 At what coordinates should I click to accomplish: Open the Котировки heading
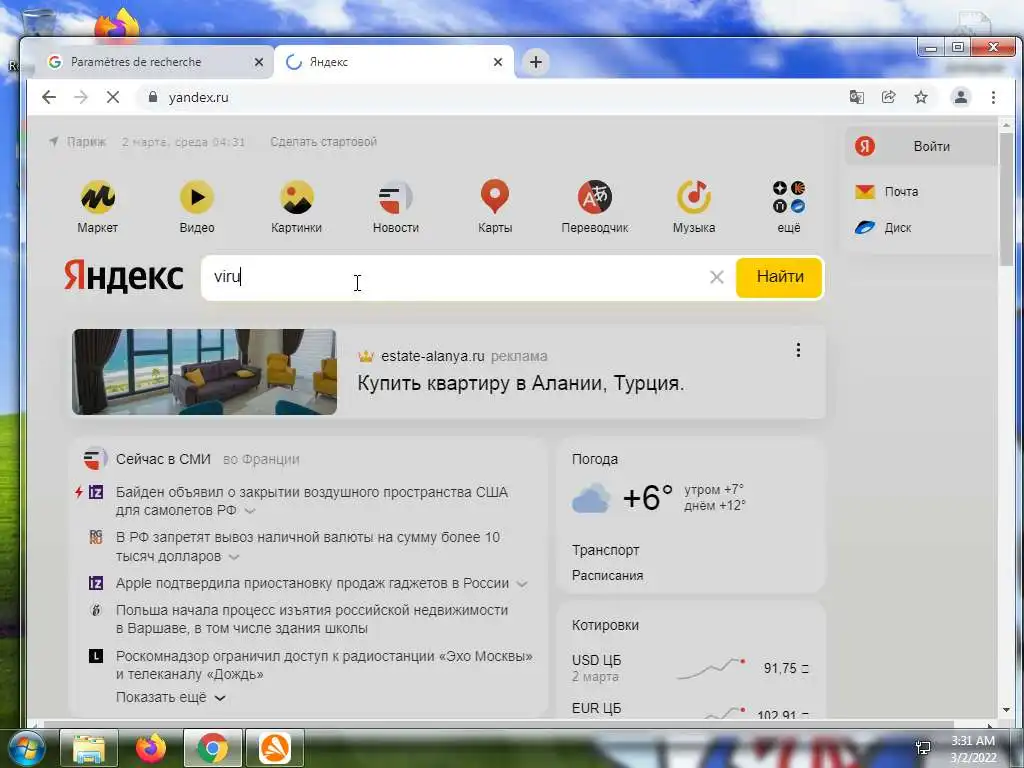605,625
